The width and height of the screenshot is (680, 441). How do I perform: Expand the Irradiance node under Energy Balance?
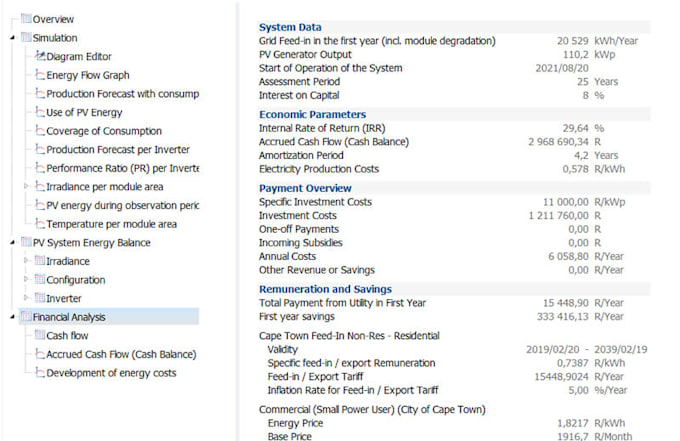click(27, 261)
